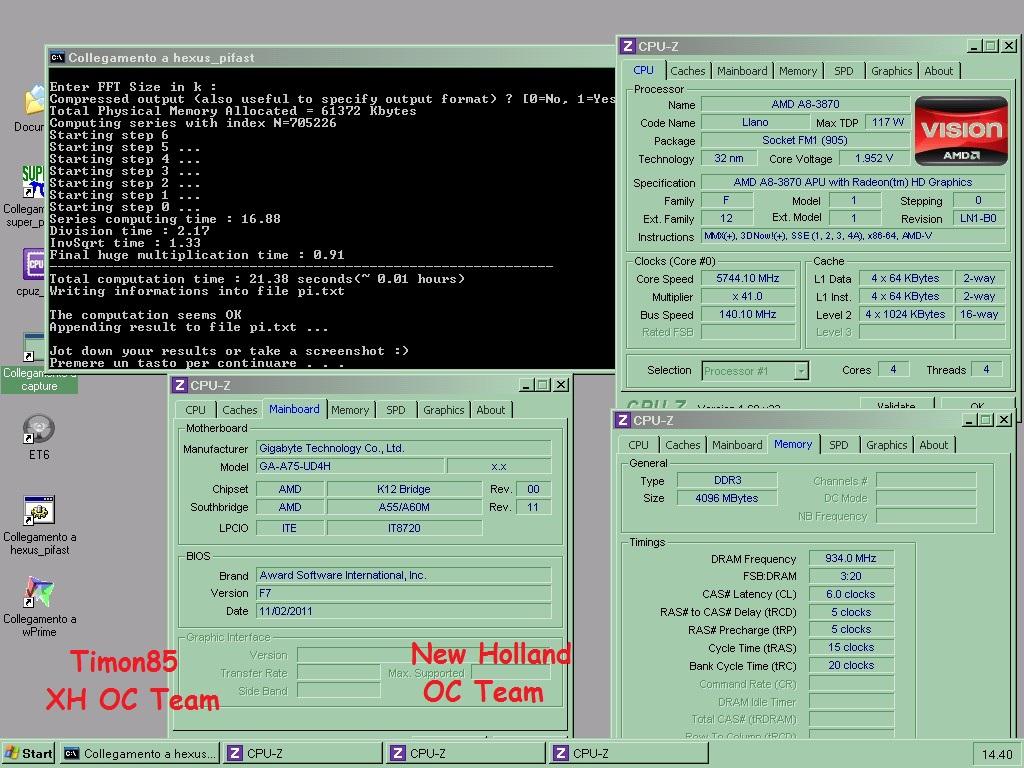
Task: Activate Collegamento a hexus taskbar button
Action: (140, 754)
